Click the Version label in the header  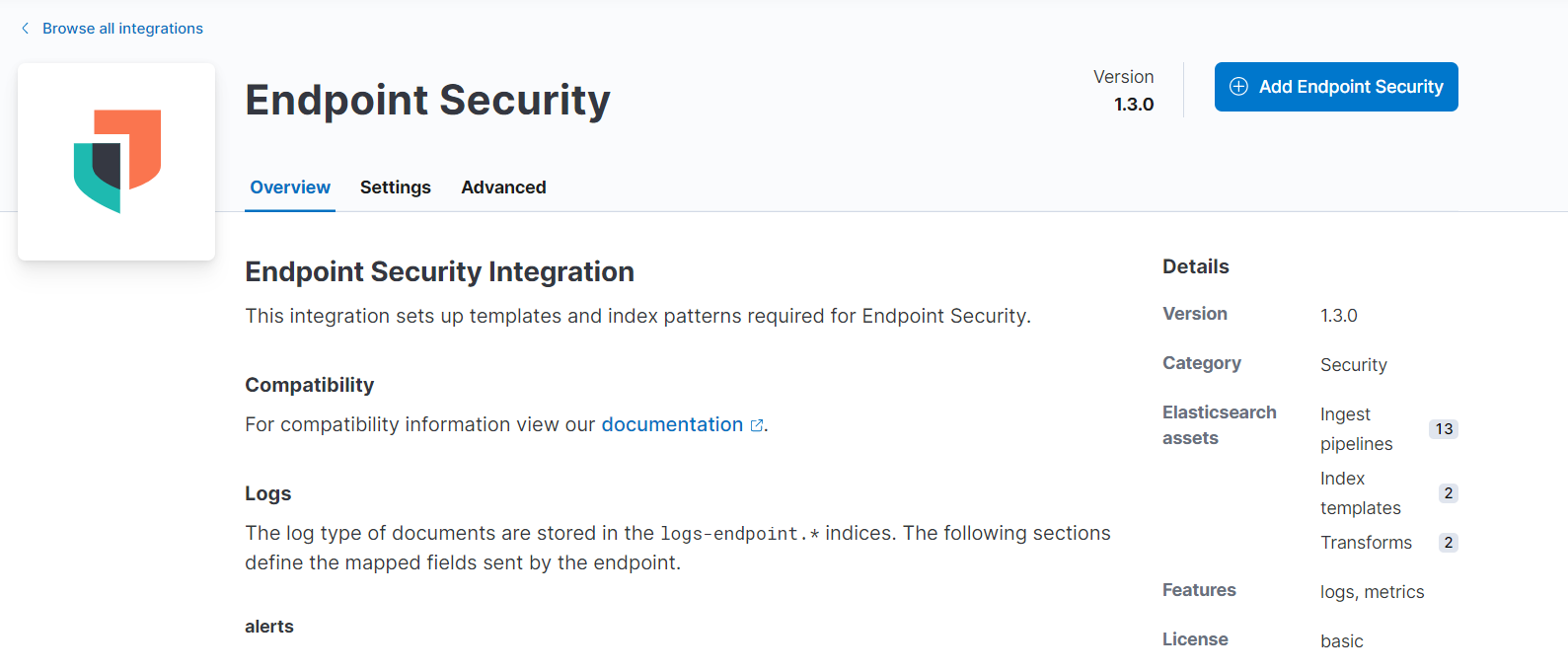[x=1124, y=77]
